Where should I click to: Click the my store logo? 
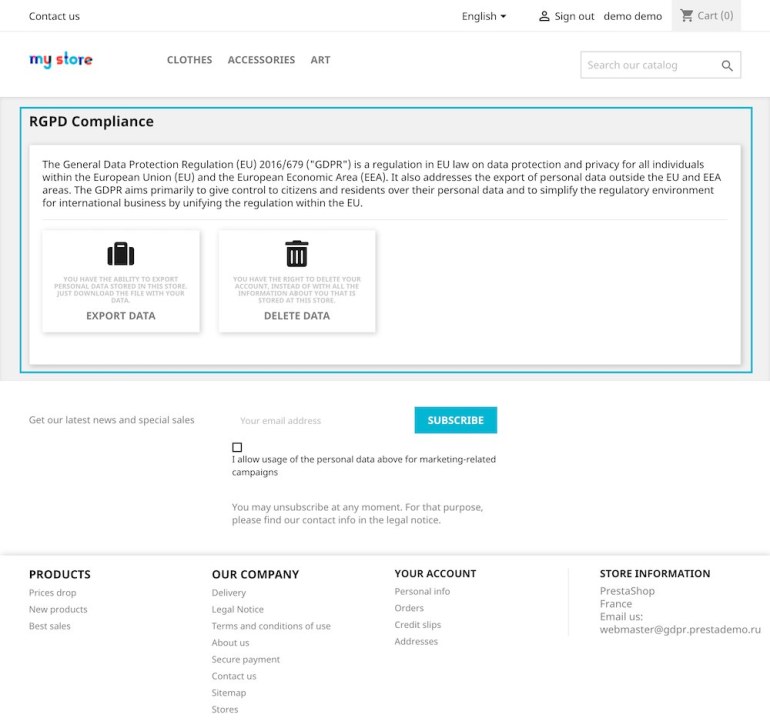(61, 59)
